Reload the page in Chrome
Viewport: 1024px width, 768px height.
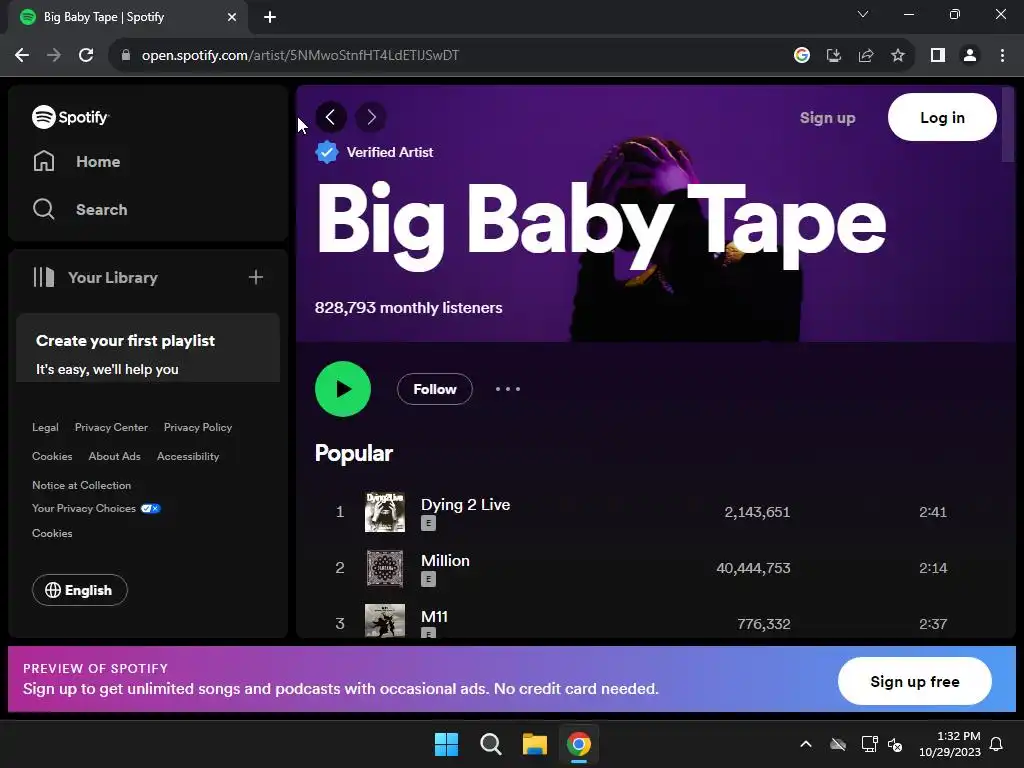[86, 56]
